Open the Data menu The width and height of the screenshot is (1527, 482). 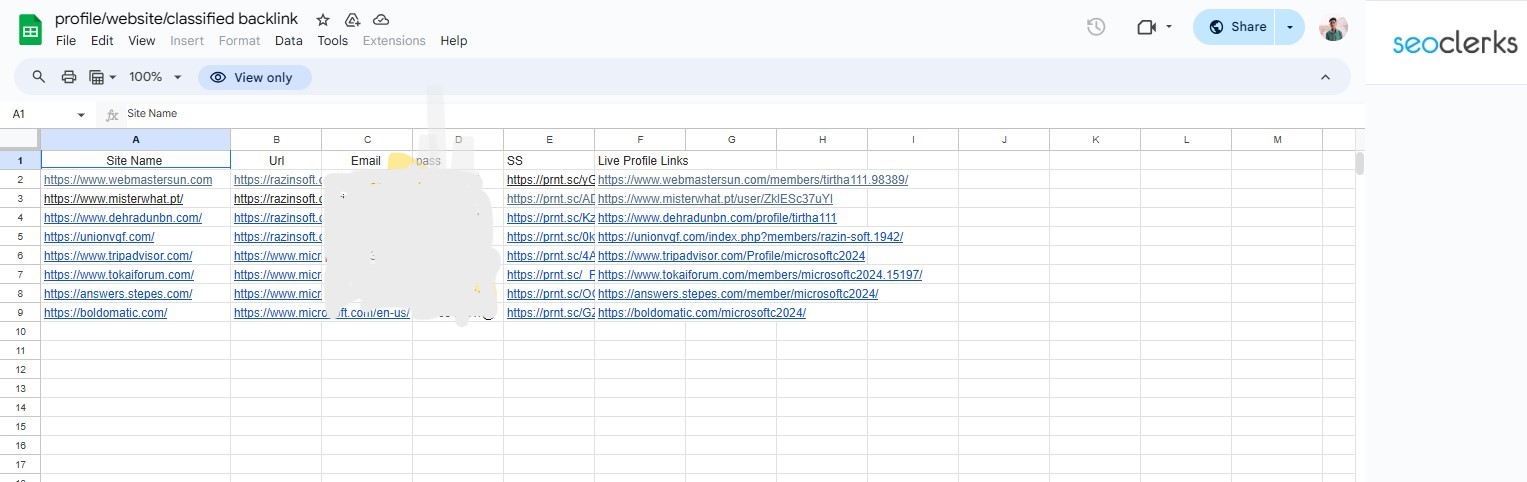288,41
